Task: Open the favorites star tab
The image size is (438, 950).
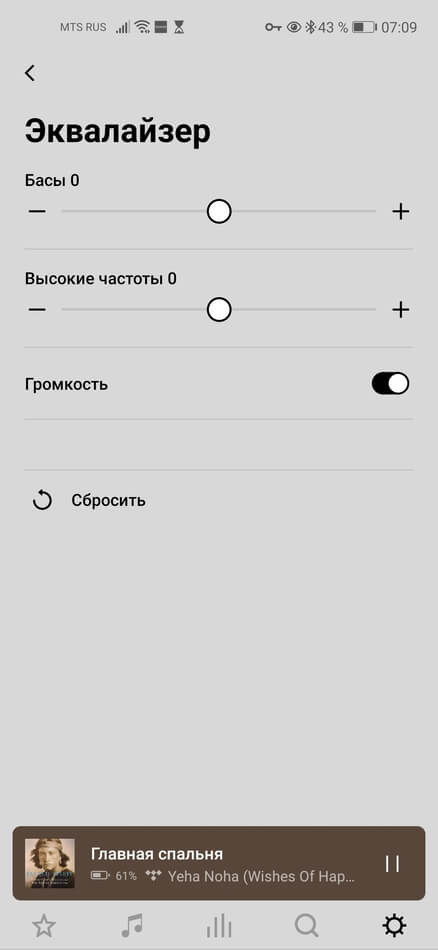Action: 44,926
